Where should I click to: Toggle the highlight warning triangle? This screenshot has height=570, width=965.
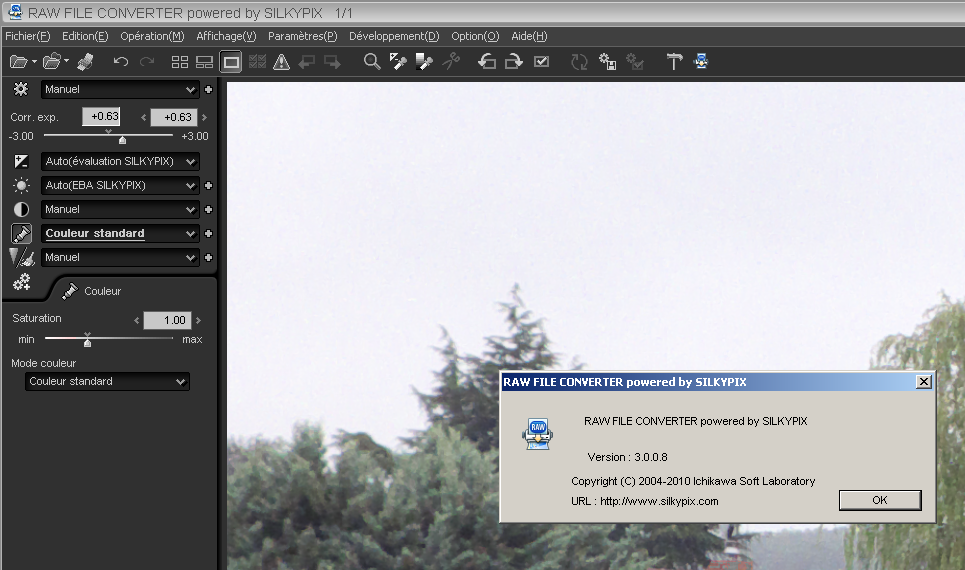[x=281, y=62]
